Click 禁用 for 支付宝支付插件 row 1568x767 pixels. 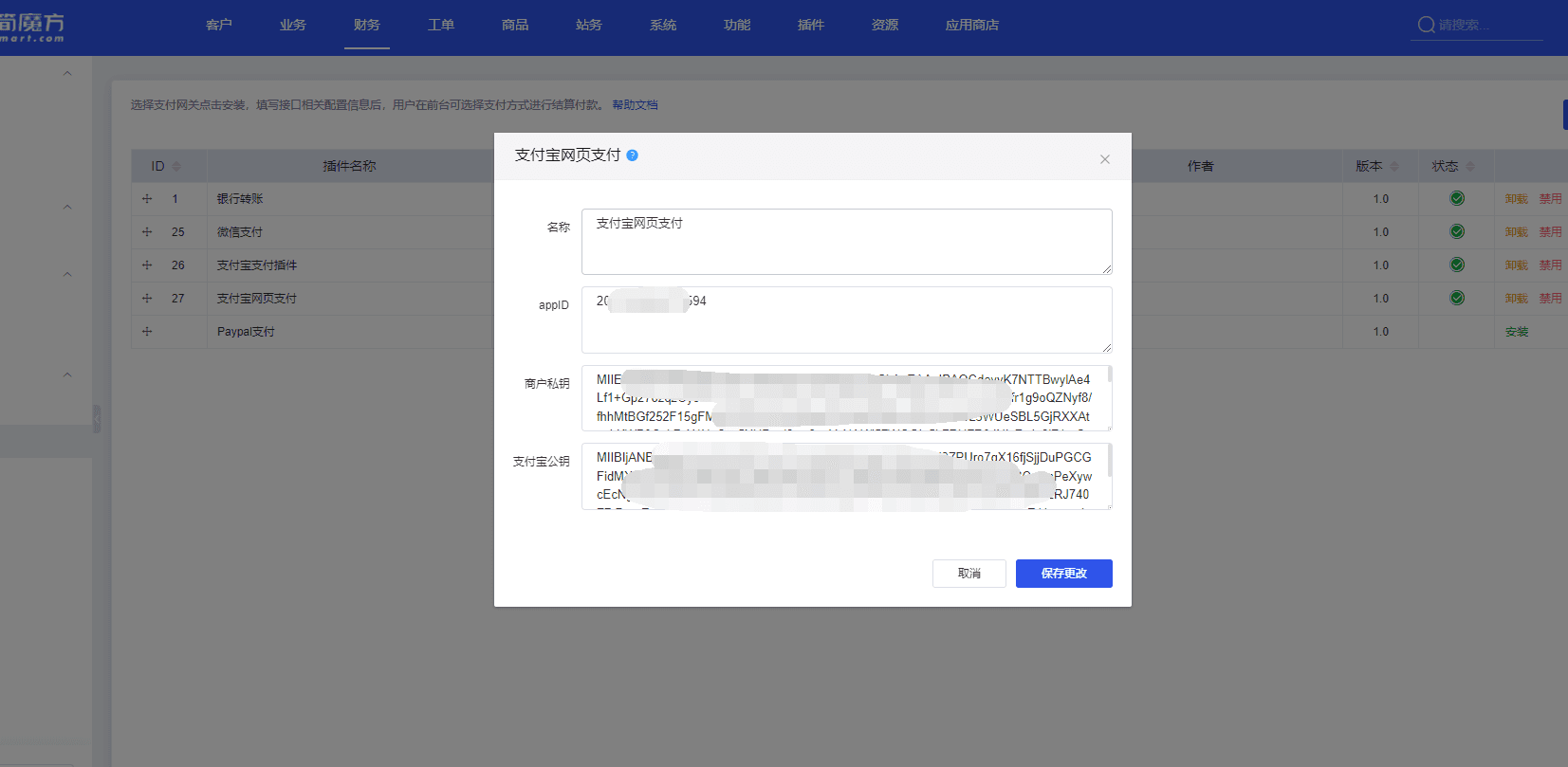(x=1550, y=265)
